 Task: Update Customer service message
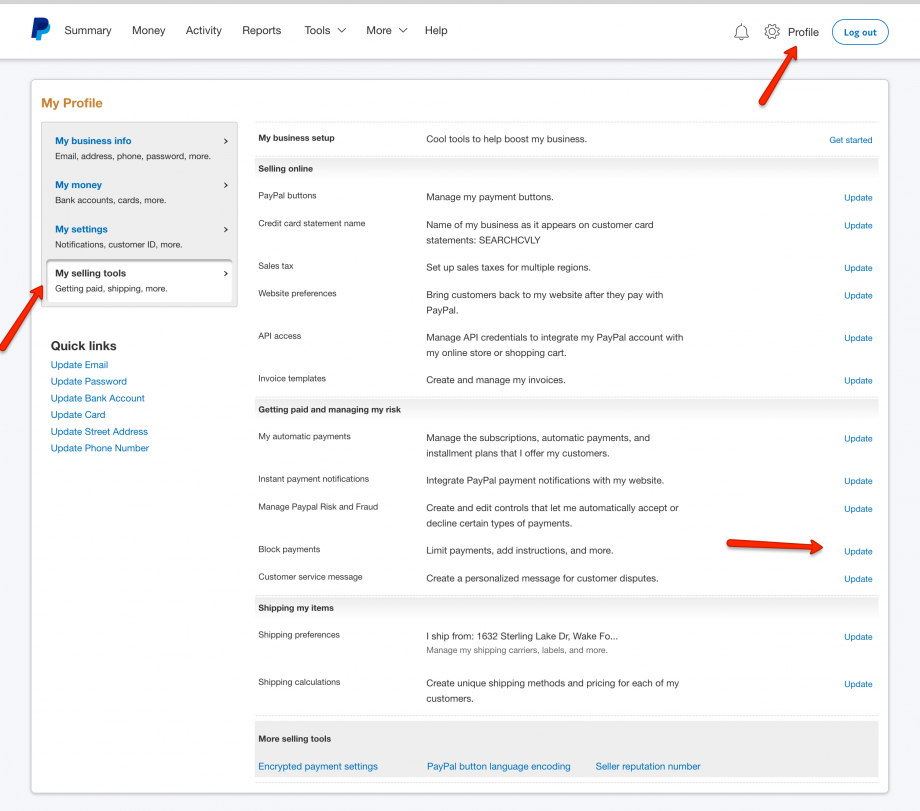(858, 579)
